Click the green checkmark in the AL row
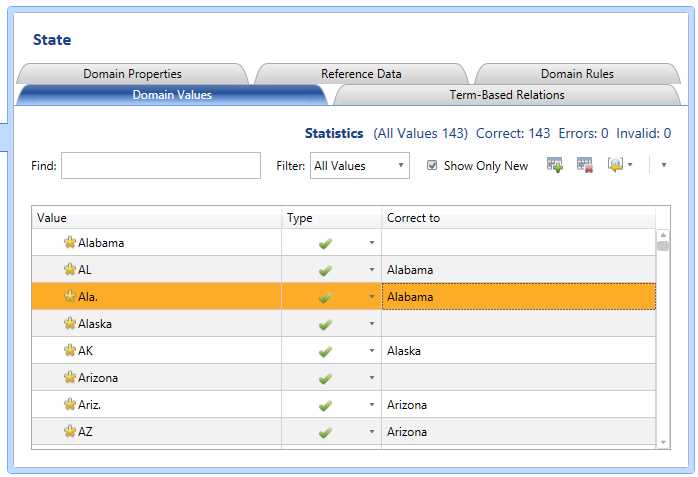This screenshot has height=477, width=698. coord(324,270)
